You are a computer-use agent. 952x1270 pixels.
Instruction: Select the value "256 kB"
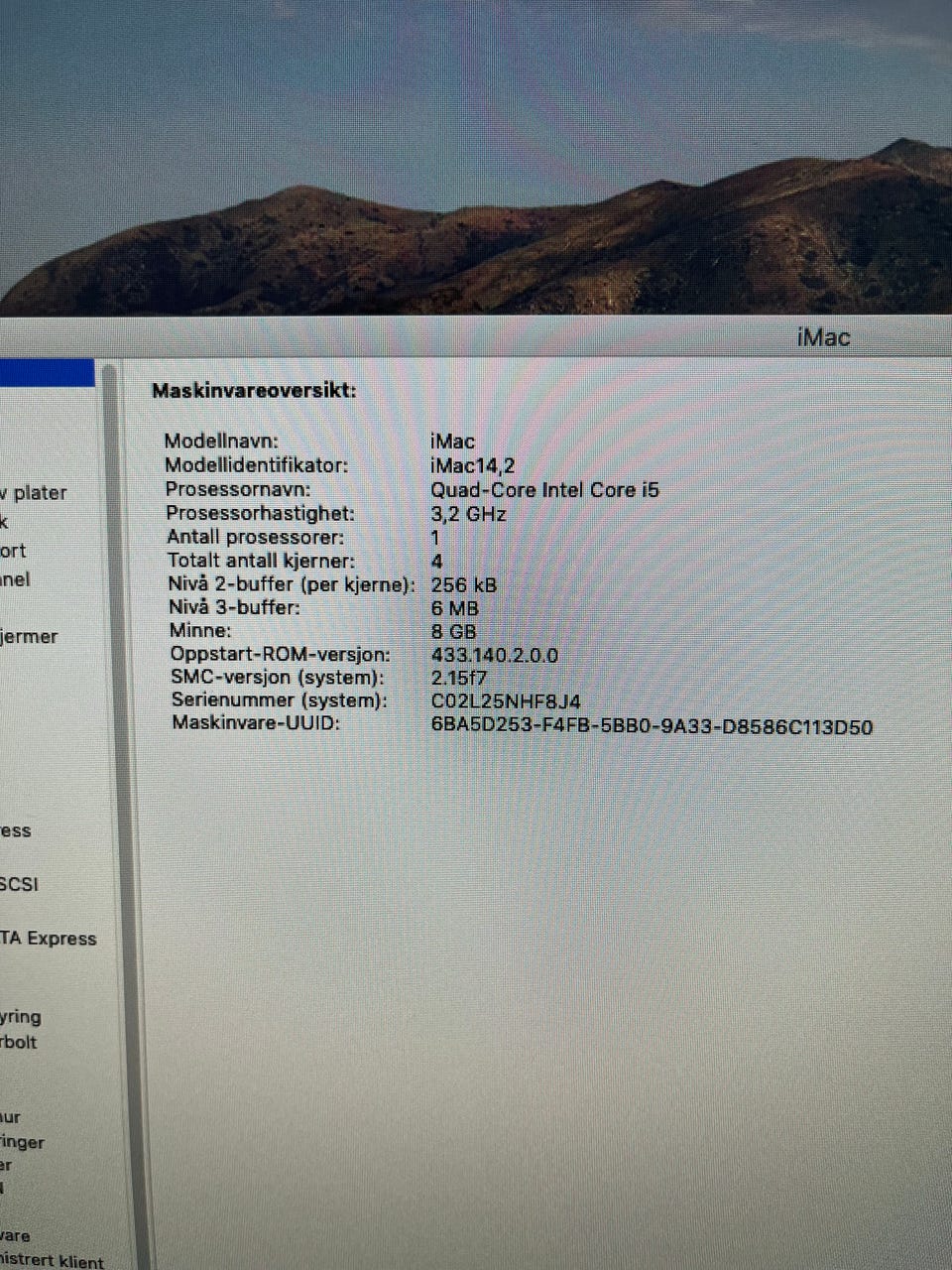pyautogui.click(x=464, y=585)
